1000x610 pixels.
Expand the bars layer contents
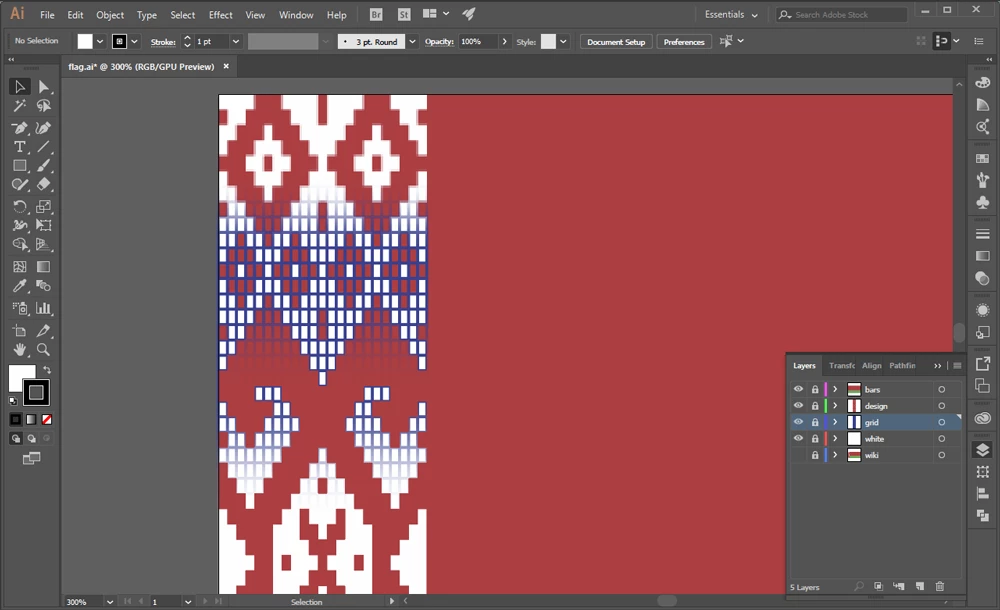(x=835, y=389)
